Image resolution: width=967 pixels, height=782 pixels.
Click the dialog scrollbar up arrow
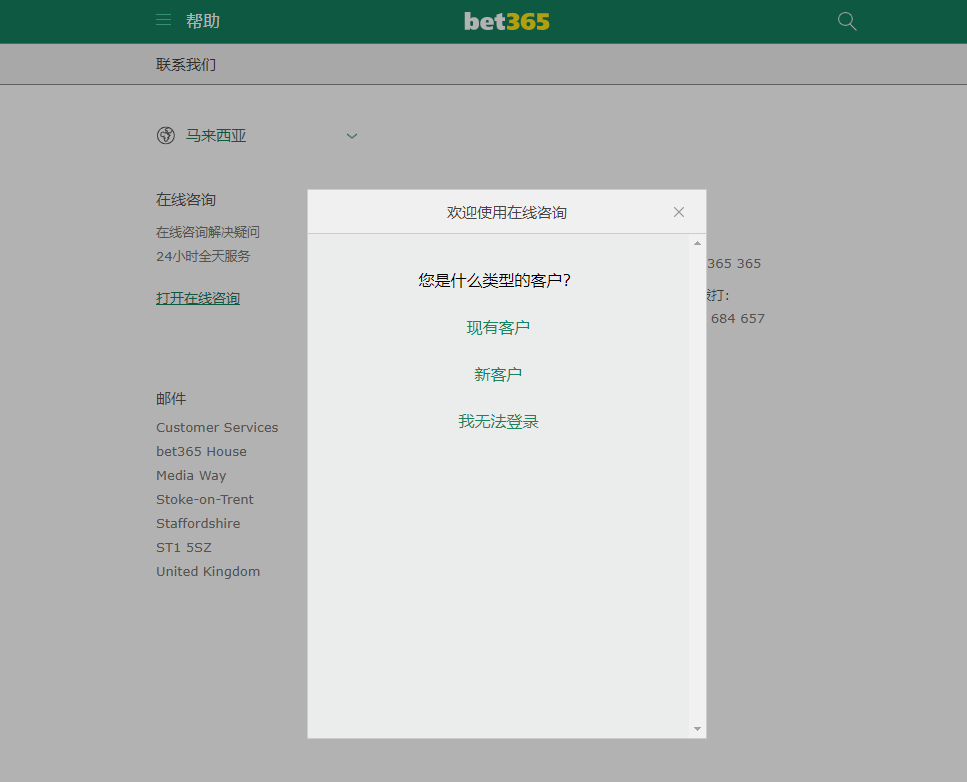click(x=697, y=241)
